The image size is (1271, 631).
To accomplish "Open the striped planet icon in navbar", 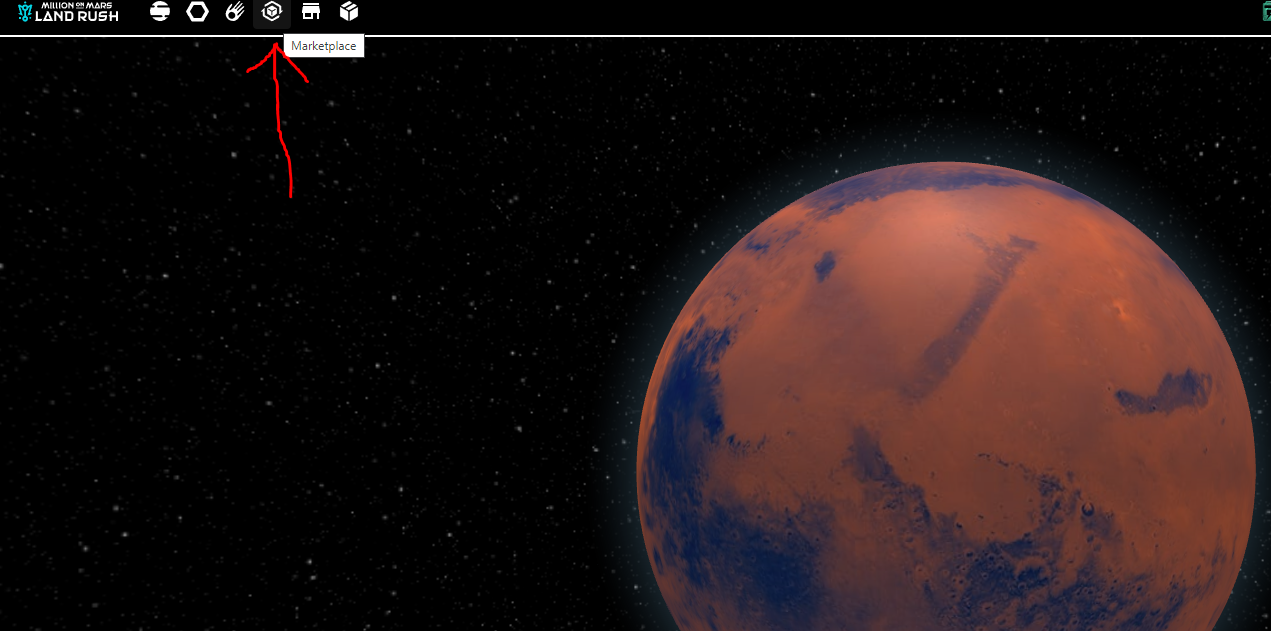I will click(x=160, y=12).
